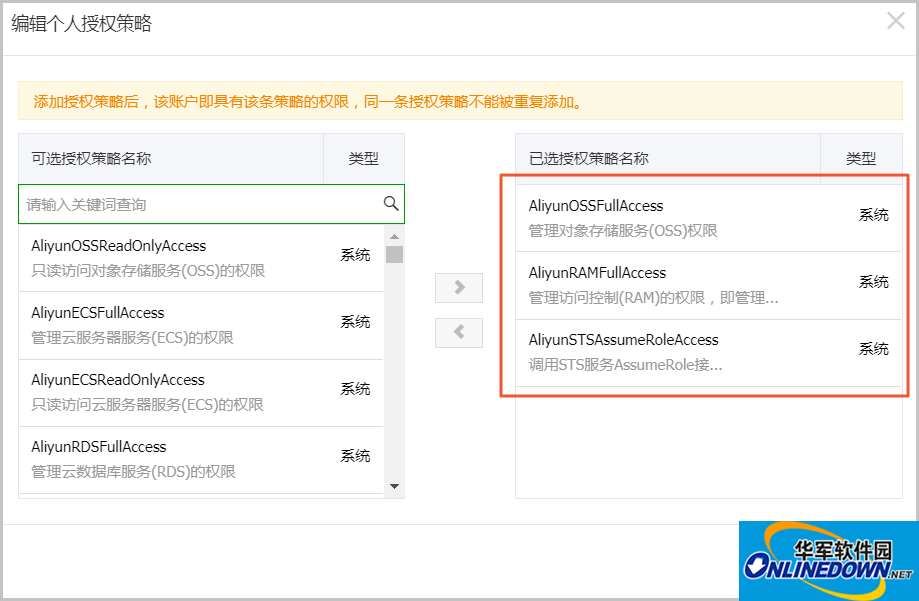
Task: Pick the AliyunRDSFullAccess policy
Action: point(99,447)
